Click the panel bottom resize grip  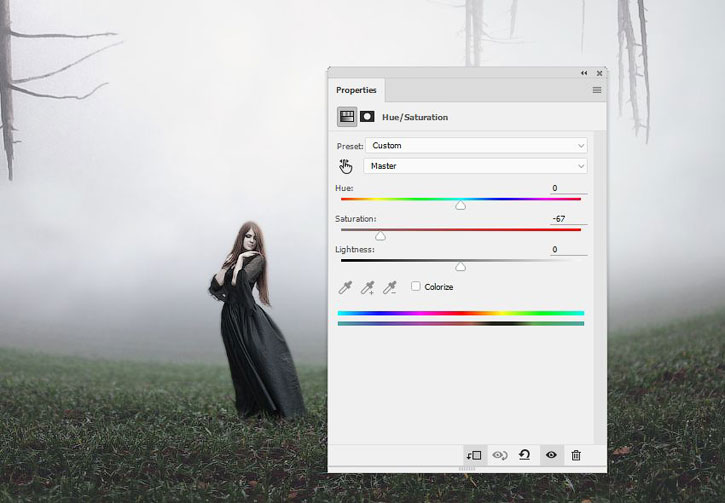467,469
